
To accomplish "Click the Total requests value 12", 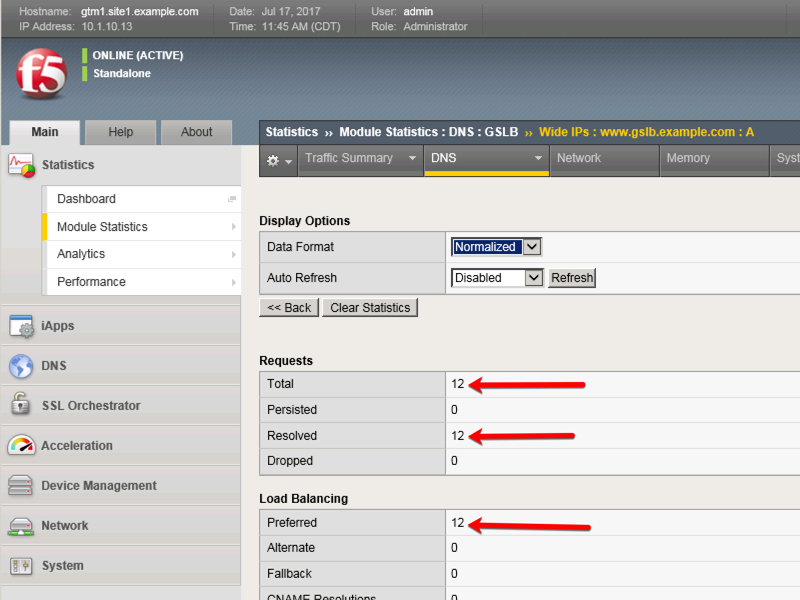I will (458, 384).
